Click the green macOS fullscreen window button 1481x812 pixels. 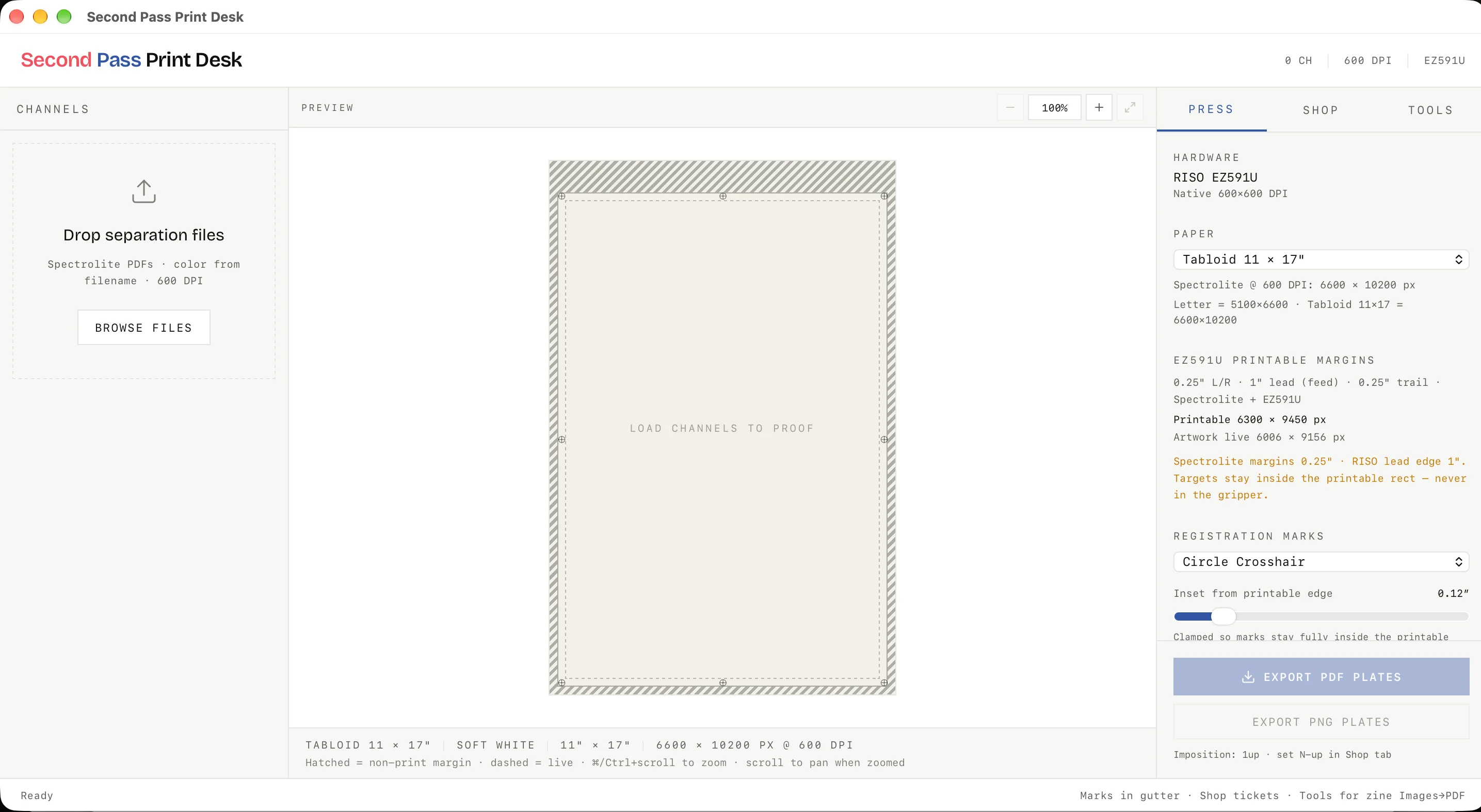64,17
